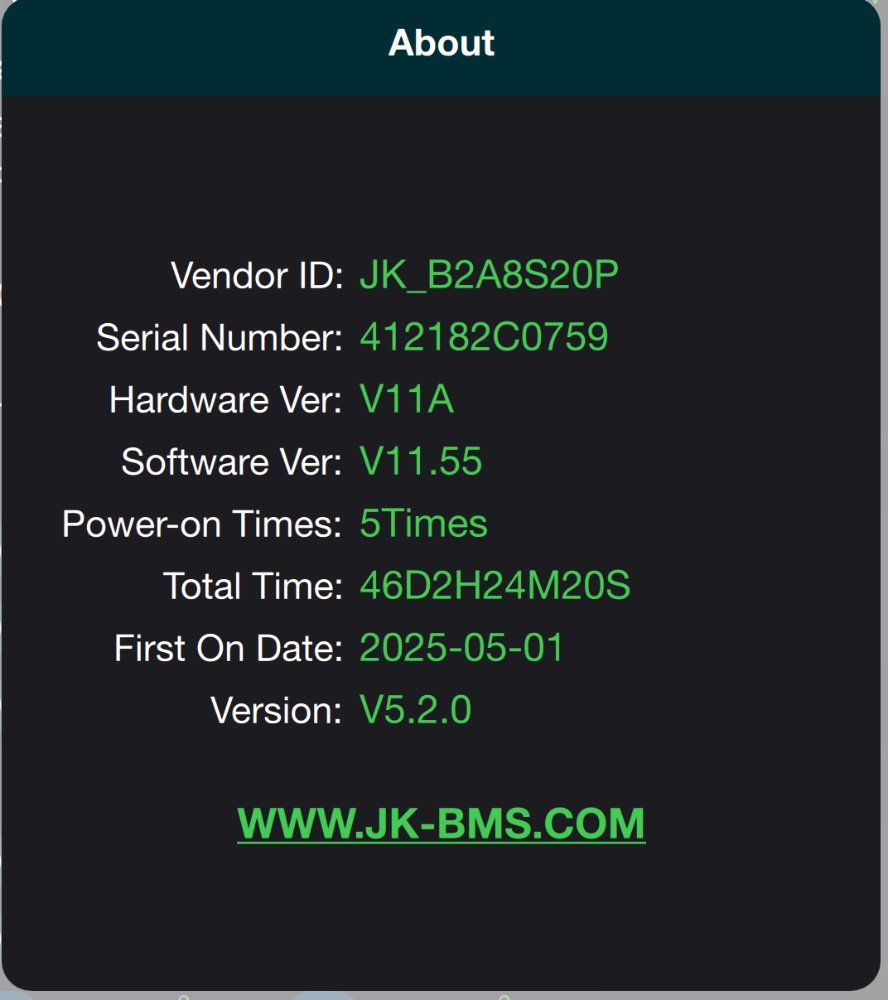Click total time value 46D2H24M20S
Viewport: 888px width, 1000px height.
click(495, 585)
